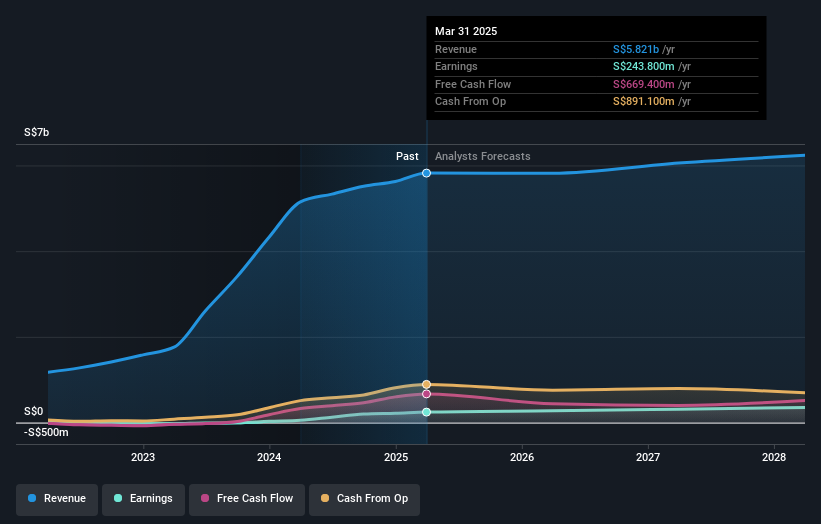Click the Past label on chart
The width and height of the screenshot is (821, 524).
point(407,157)
